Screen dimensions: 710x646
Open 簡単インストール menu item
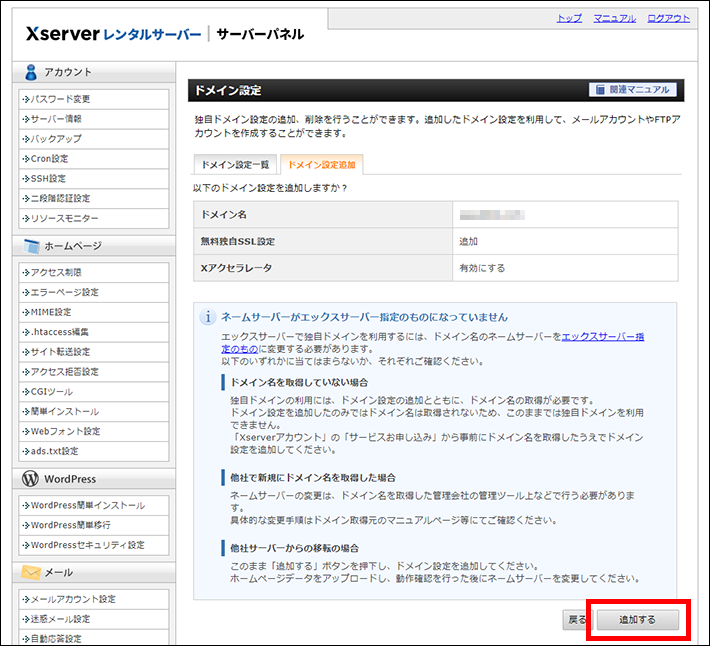94,412
